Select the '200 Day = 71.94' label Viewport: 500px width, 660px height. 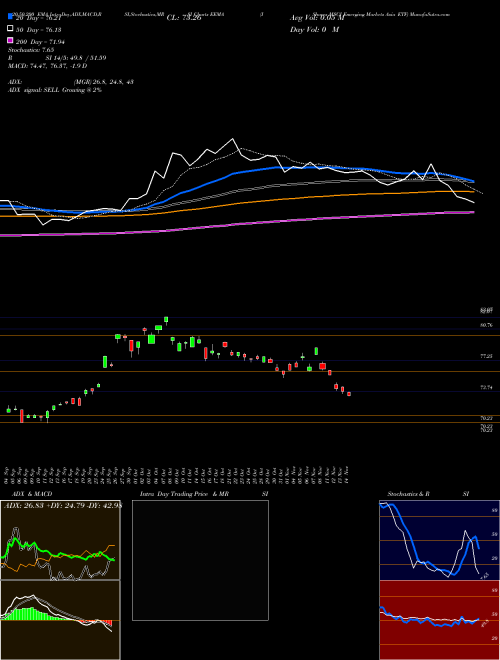(41, 42)
